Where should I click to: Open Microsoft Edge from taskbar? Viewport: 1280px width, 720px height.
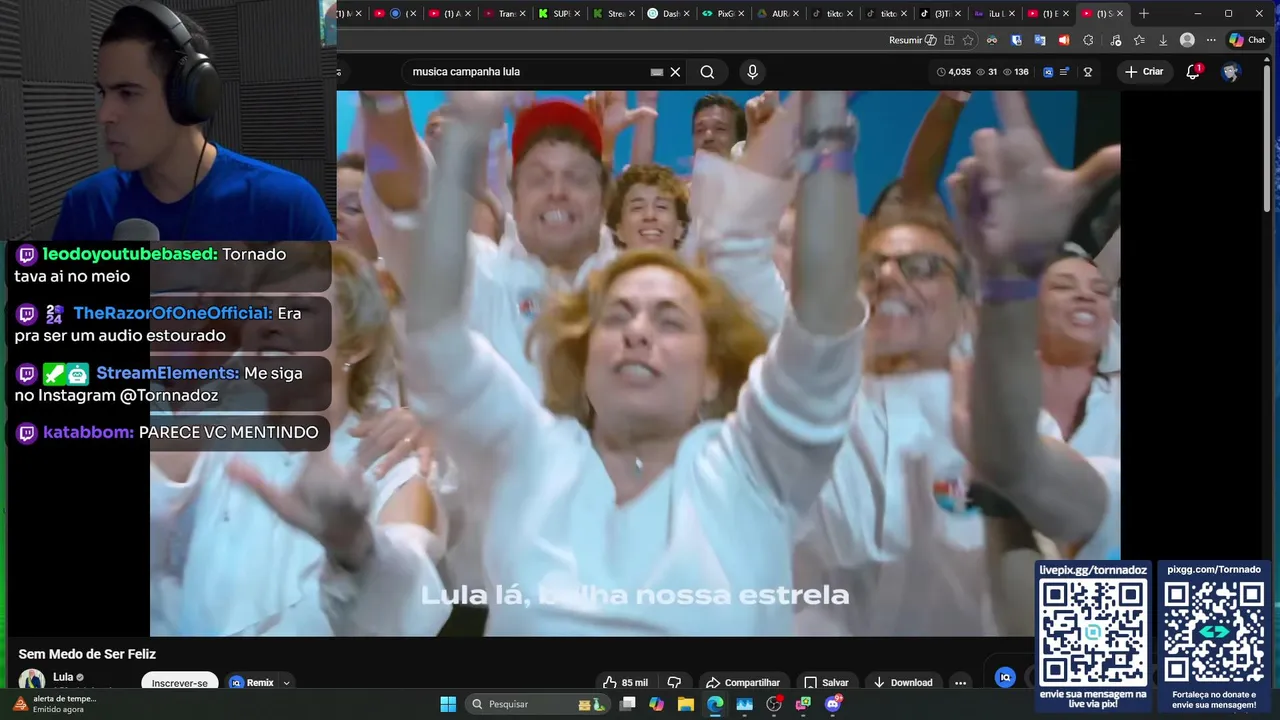pyautogui.click(x=715, y=704)
